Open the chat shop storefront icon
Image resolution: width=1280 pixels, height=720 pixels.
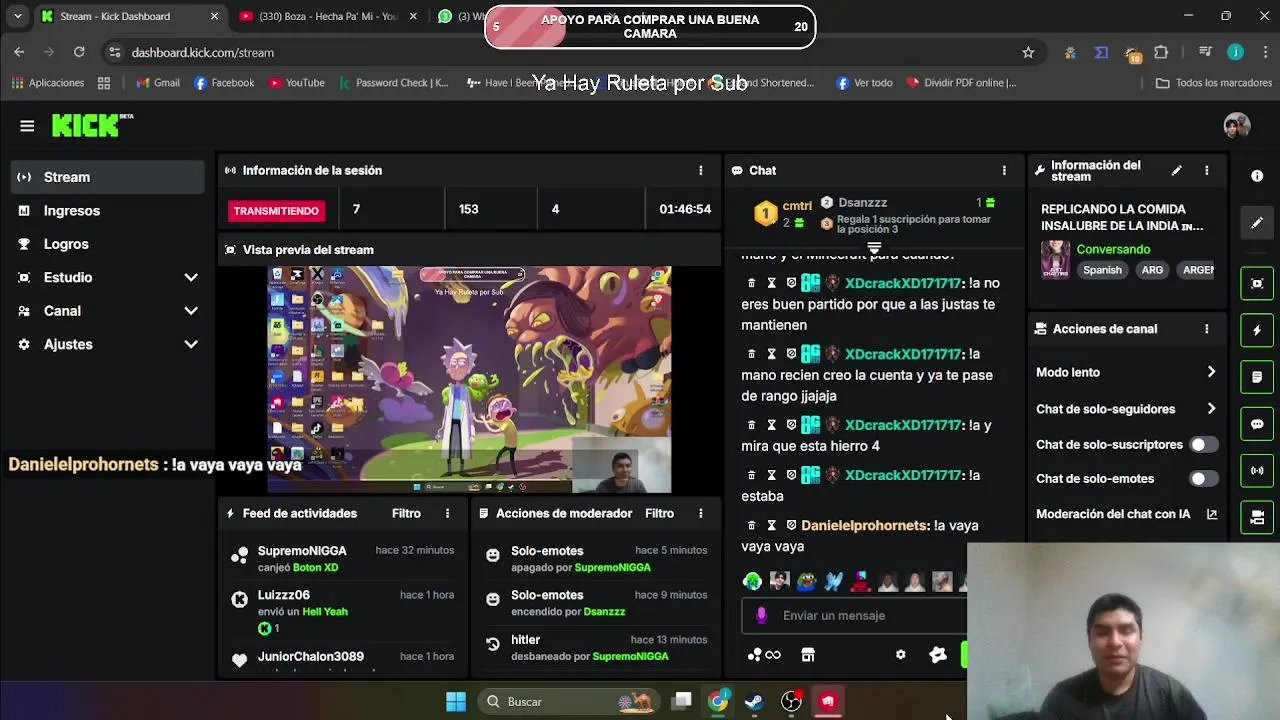point(808,655)
